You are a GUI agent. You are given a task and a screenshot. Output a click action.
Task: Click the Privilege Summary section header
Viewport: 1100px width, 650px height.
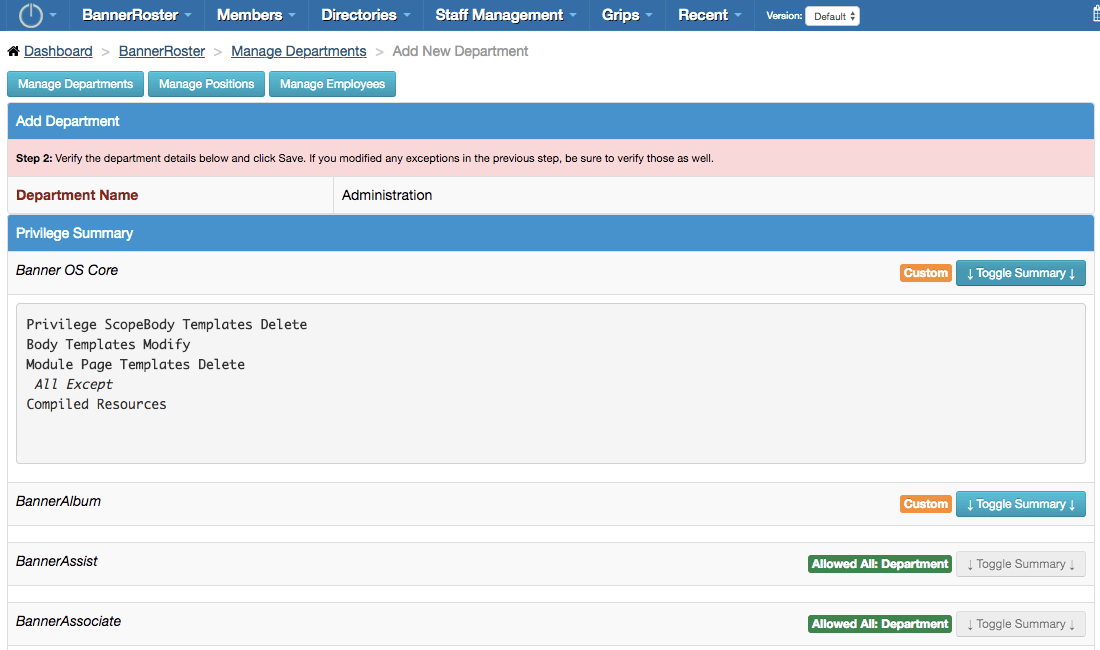551,233
